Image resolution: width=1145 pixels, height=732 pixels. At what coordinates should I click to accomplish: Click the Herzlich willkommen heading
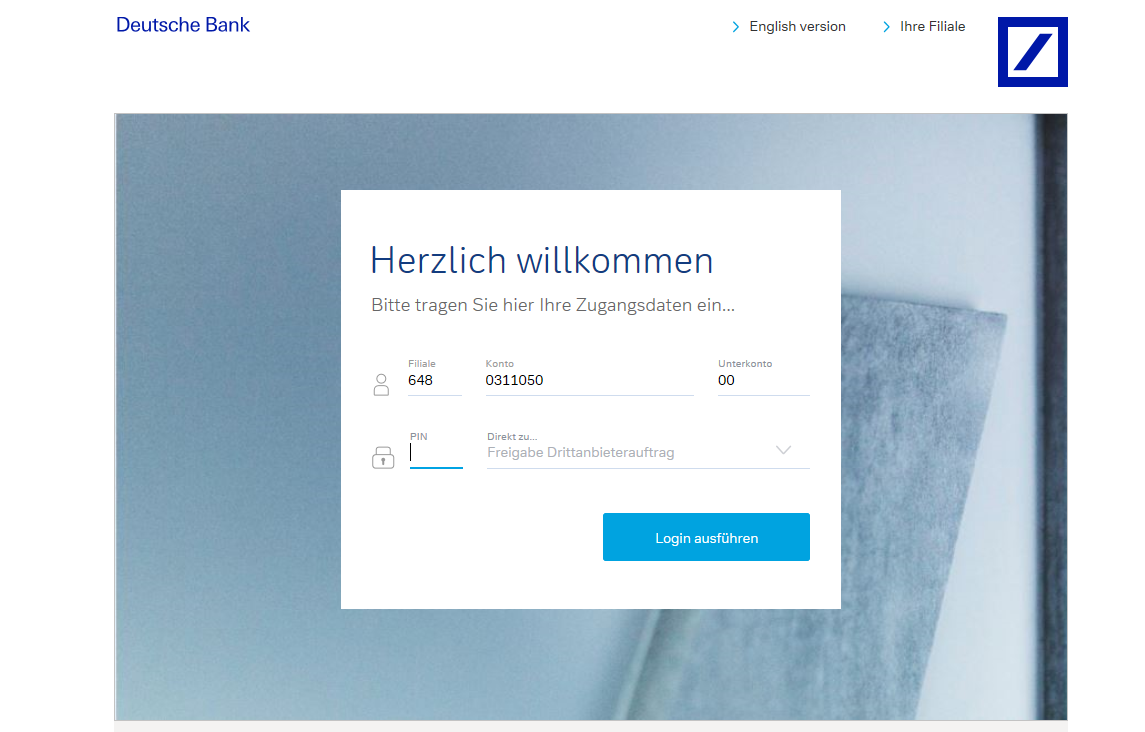542,260
